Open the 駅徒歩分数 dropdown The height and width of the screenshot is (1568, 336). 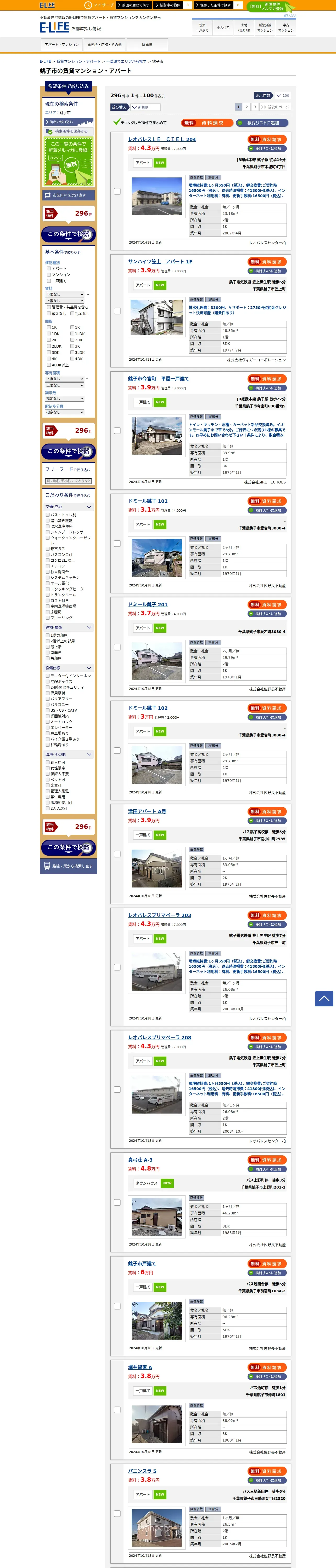click(65, 412)
